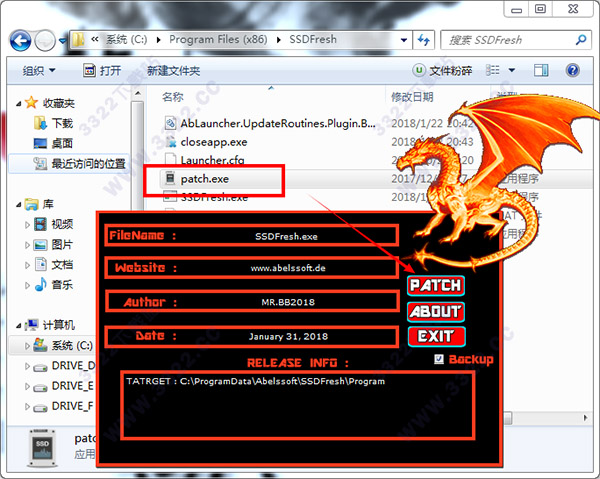Click the FileName field SSDFresh.exe
Image resolution: width=600 pixels, height=479 pixels.
286,236
